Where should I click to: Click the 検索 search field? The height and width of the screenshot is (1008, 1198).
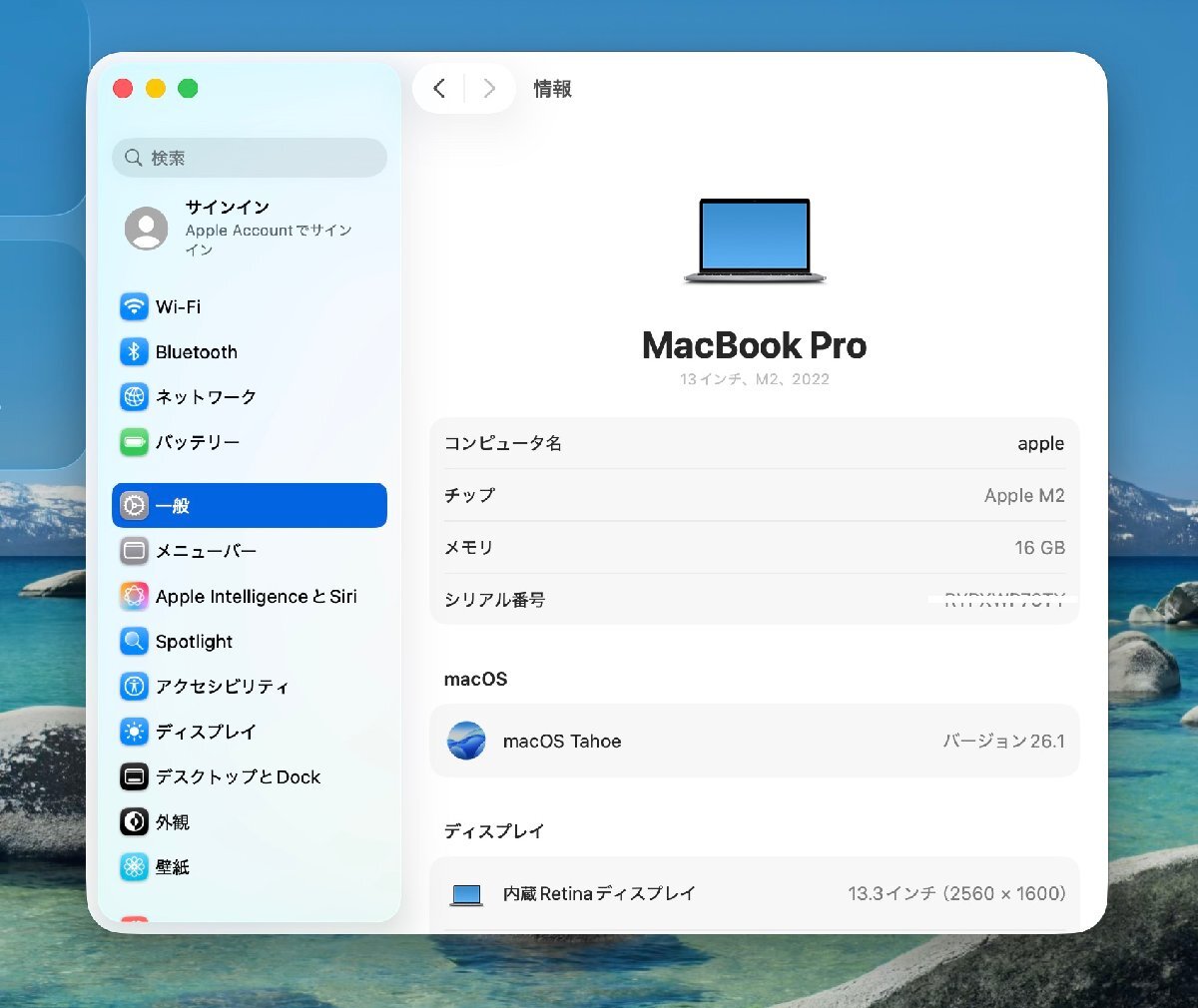pyautogui.click(x=250, y=158)
